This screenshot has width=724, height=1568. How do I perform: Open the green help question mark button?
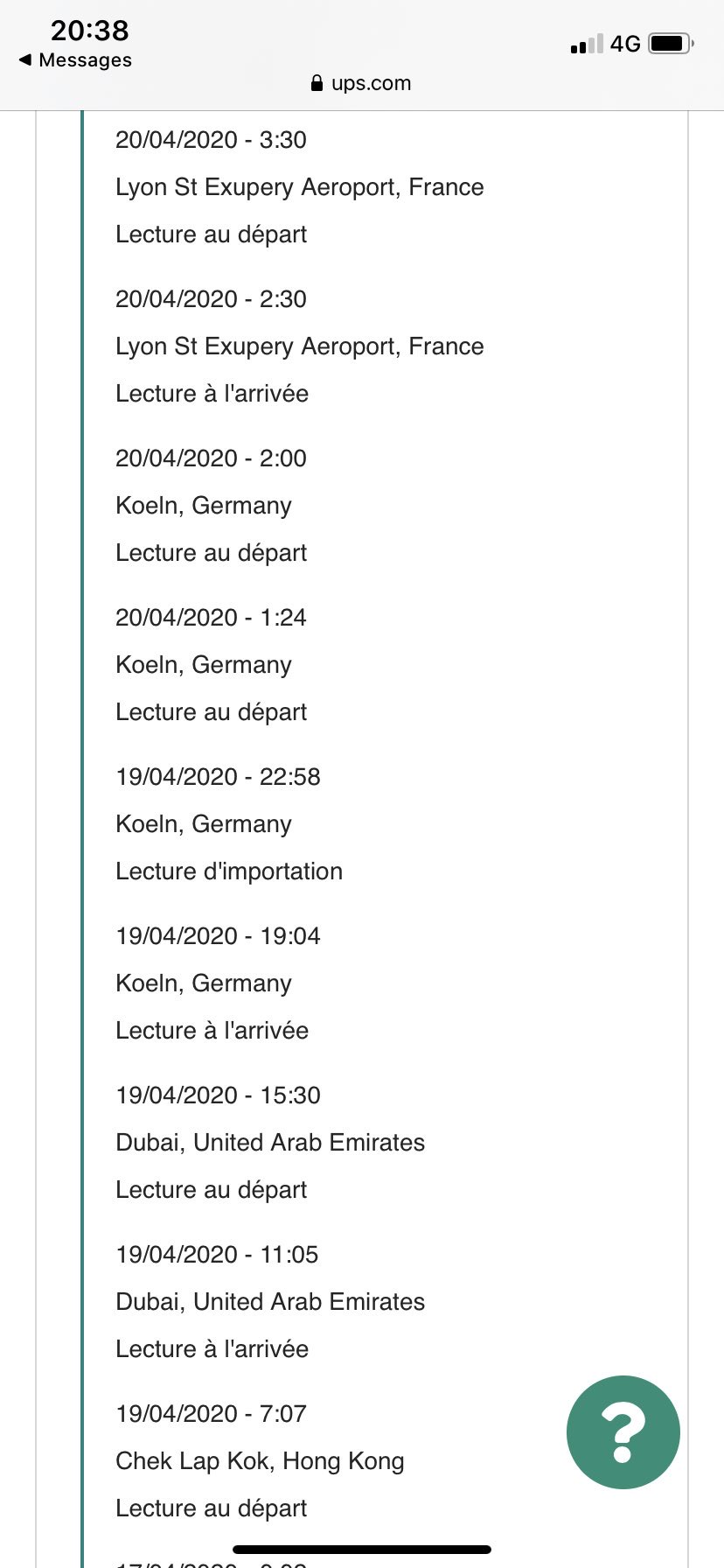pyautogui.click(x=623, y=1432)
